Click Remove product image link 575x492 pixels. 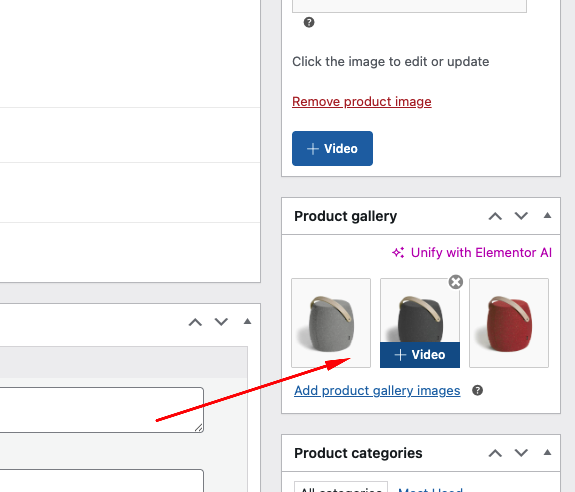tap(362, 102)
